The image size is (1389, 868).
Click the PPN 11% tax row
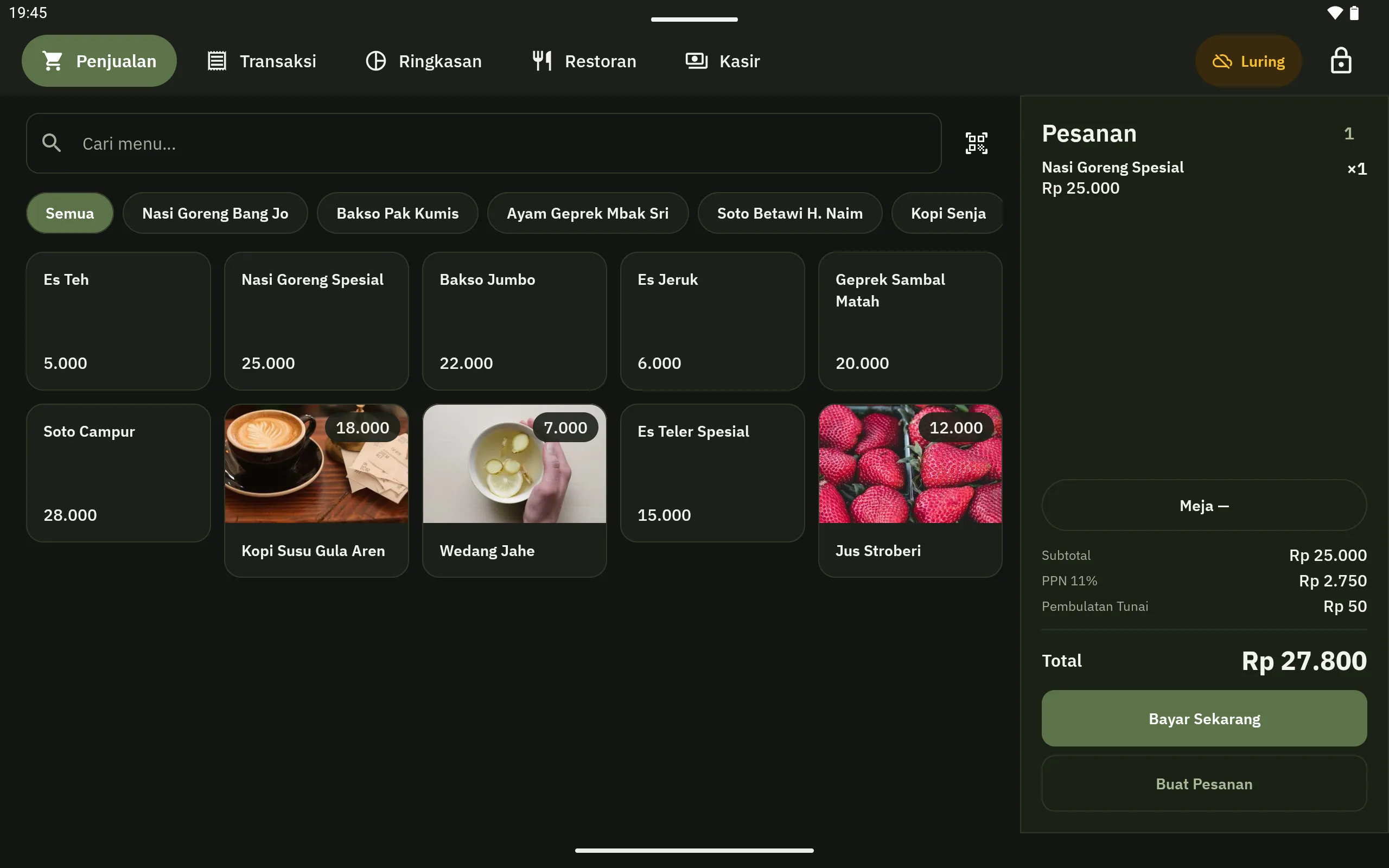click(x=1204, y=581)
